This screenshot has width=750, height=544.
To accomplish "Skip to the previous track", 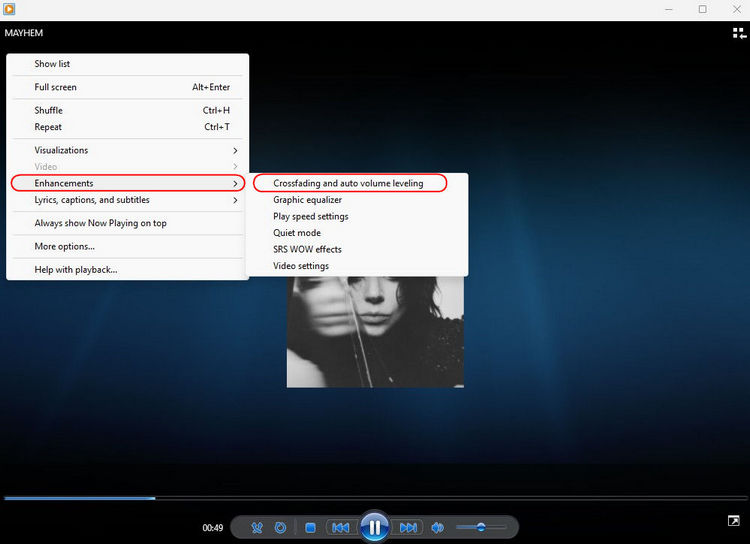I will 341,527.
